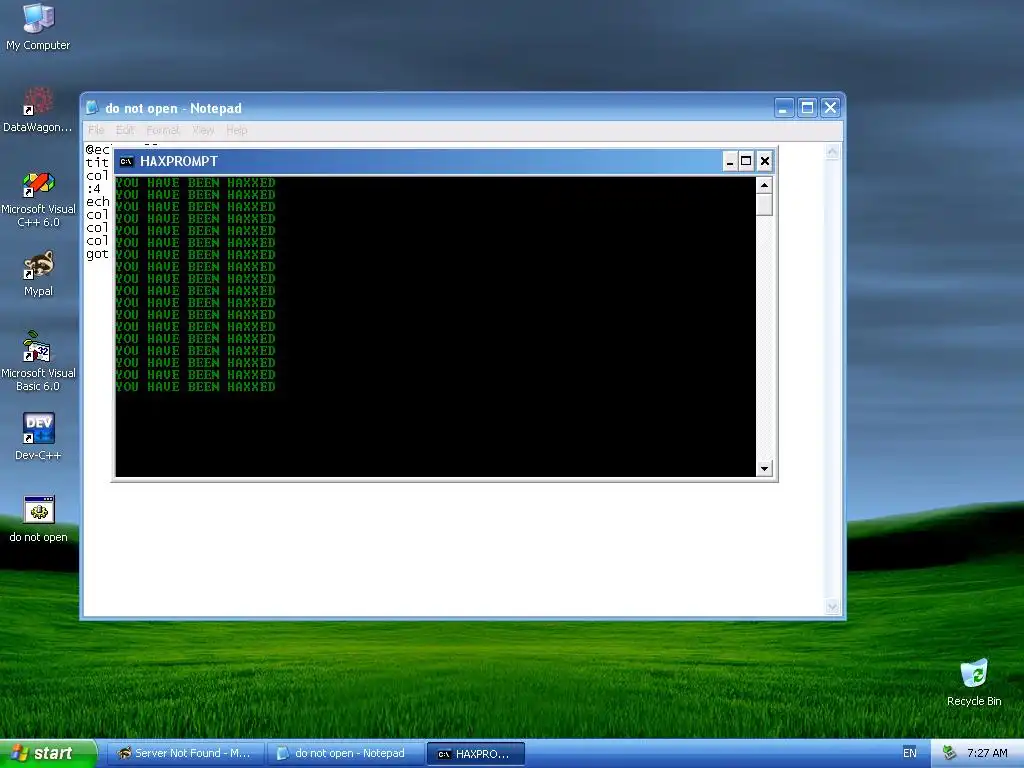The height and width of the screenshot is (768, 1024).
Task: Click the Notepad scrollbar up arrow
Action: pyautogui.click(x=832, y=152)
